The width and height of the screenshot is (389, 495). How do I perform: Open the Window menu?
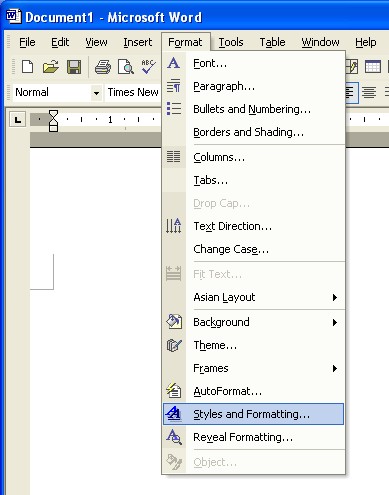tap(320, 42)
